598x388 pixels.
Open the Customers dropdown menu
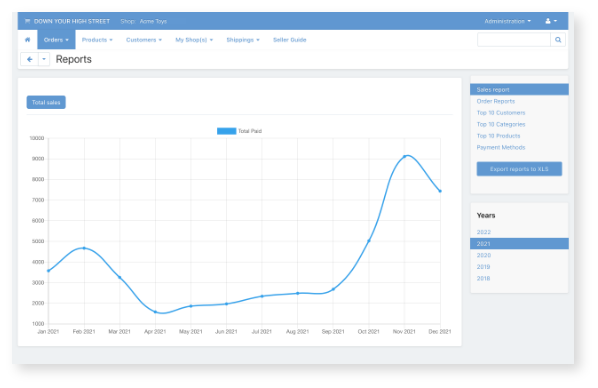[144, 40]
